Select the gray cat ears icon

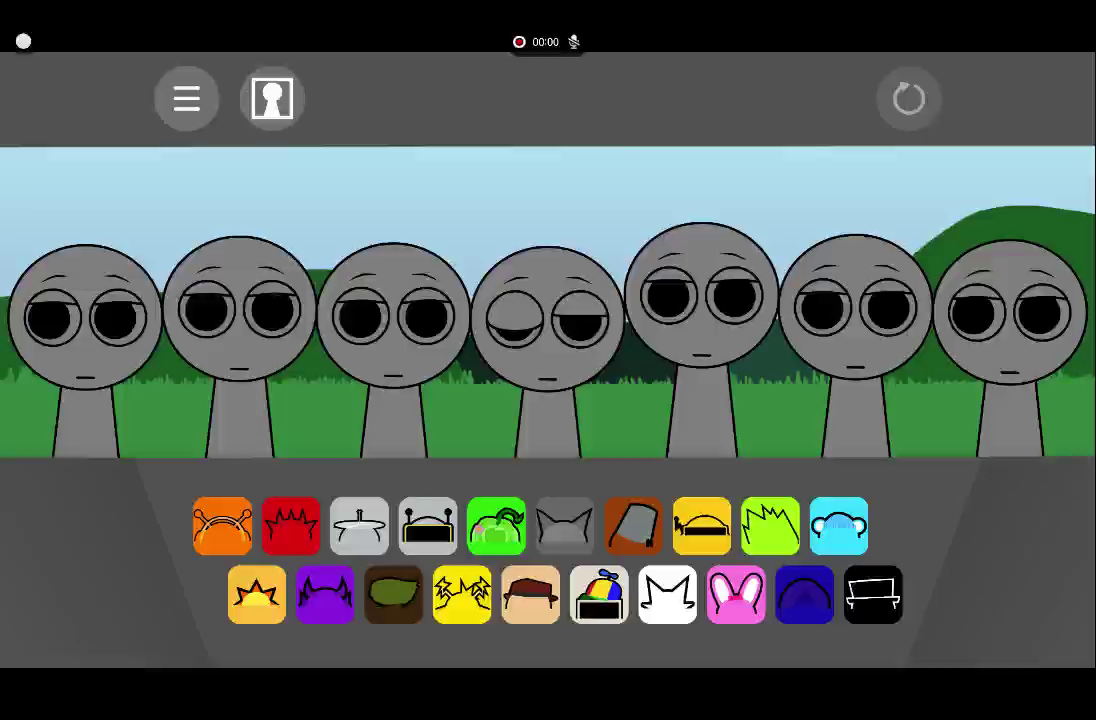565,526
